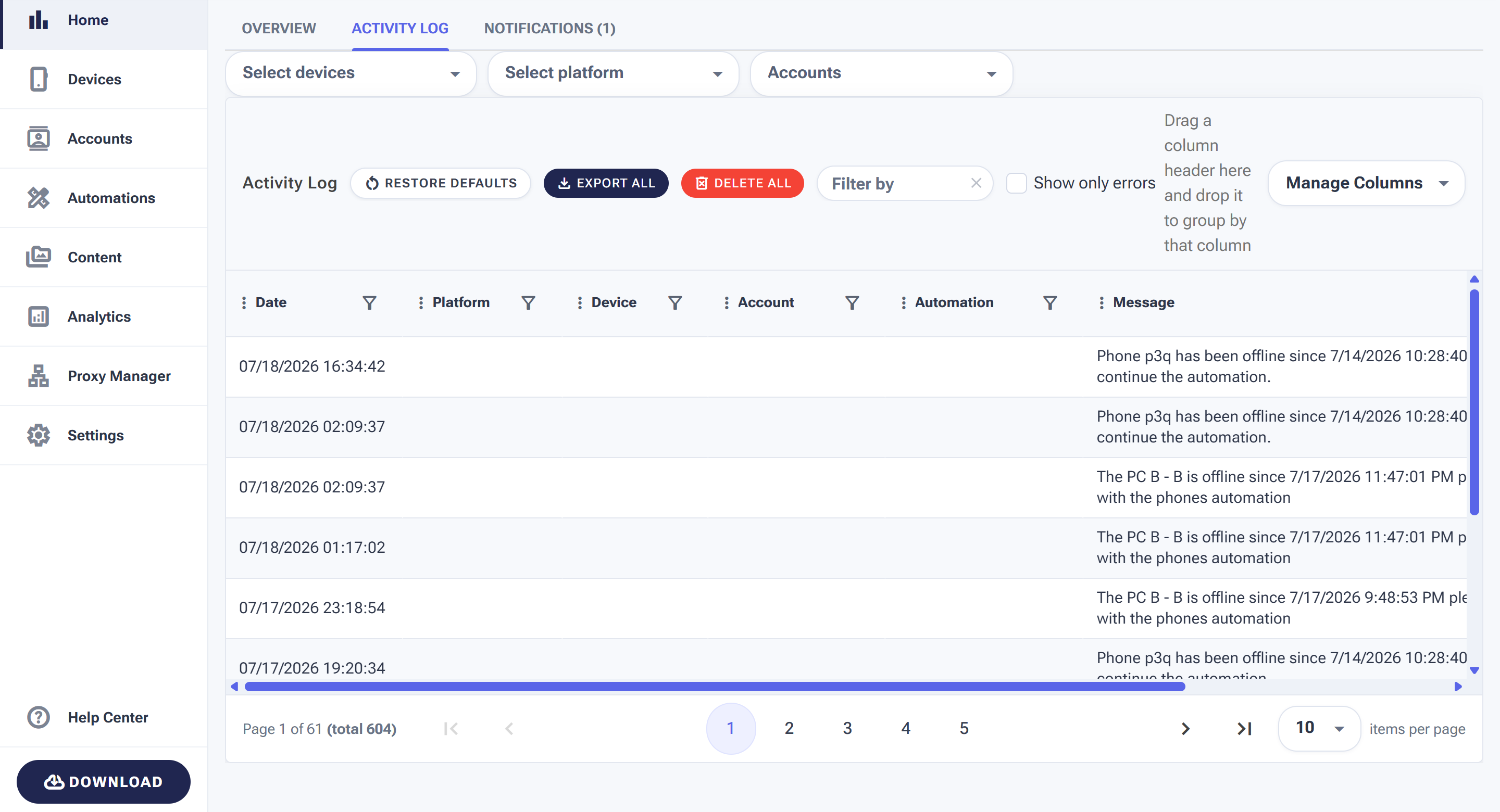Click the scroll right arrow of table
This screenshot has width=1500, height=812.
coord(1458,687)
